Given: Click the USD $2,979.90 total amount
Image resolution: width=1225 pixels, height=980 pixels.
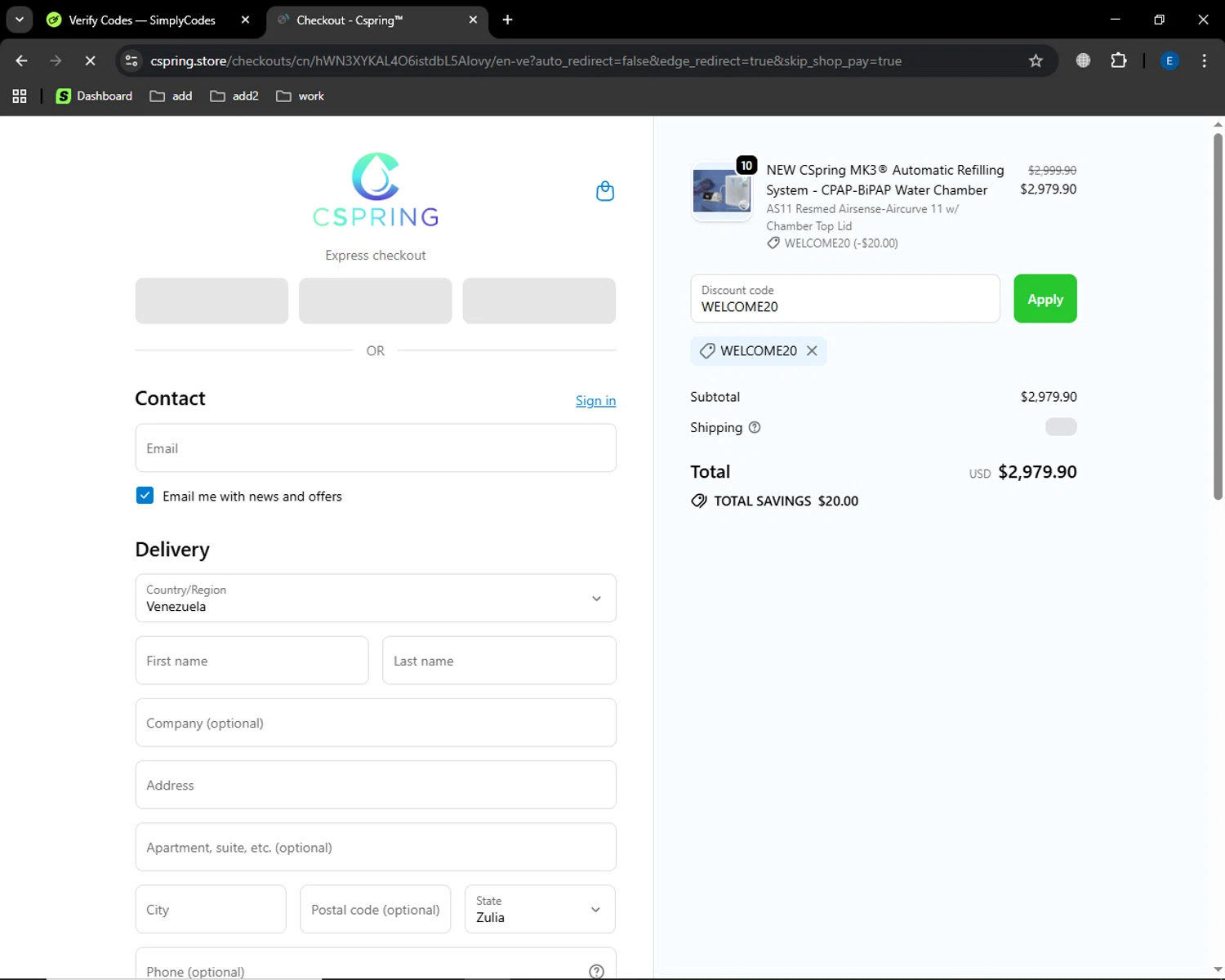Looking at the screenshot, I should pyautogui.click(x=1022, y=472).
